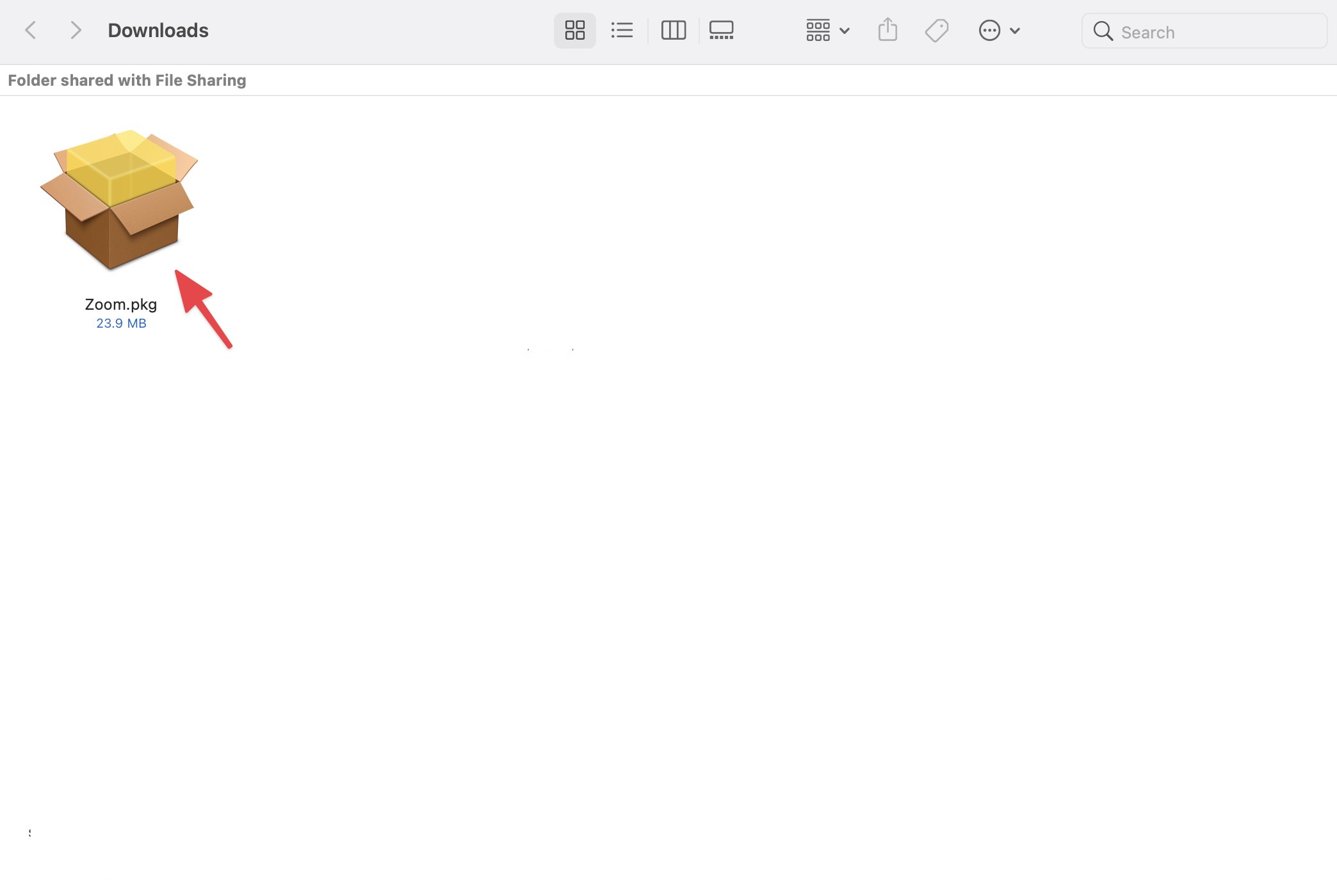
Task: Switch to icon view
Action: [574, 30]
